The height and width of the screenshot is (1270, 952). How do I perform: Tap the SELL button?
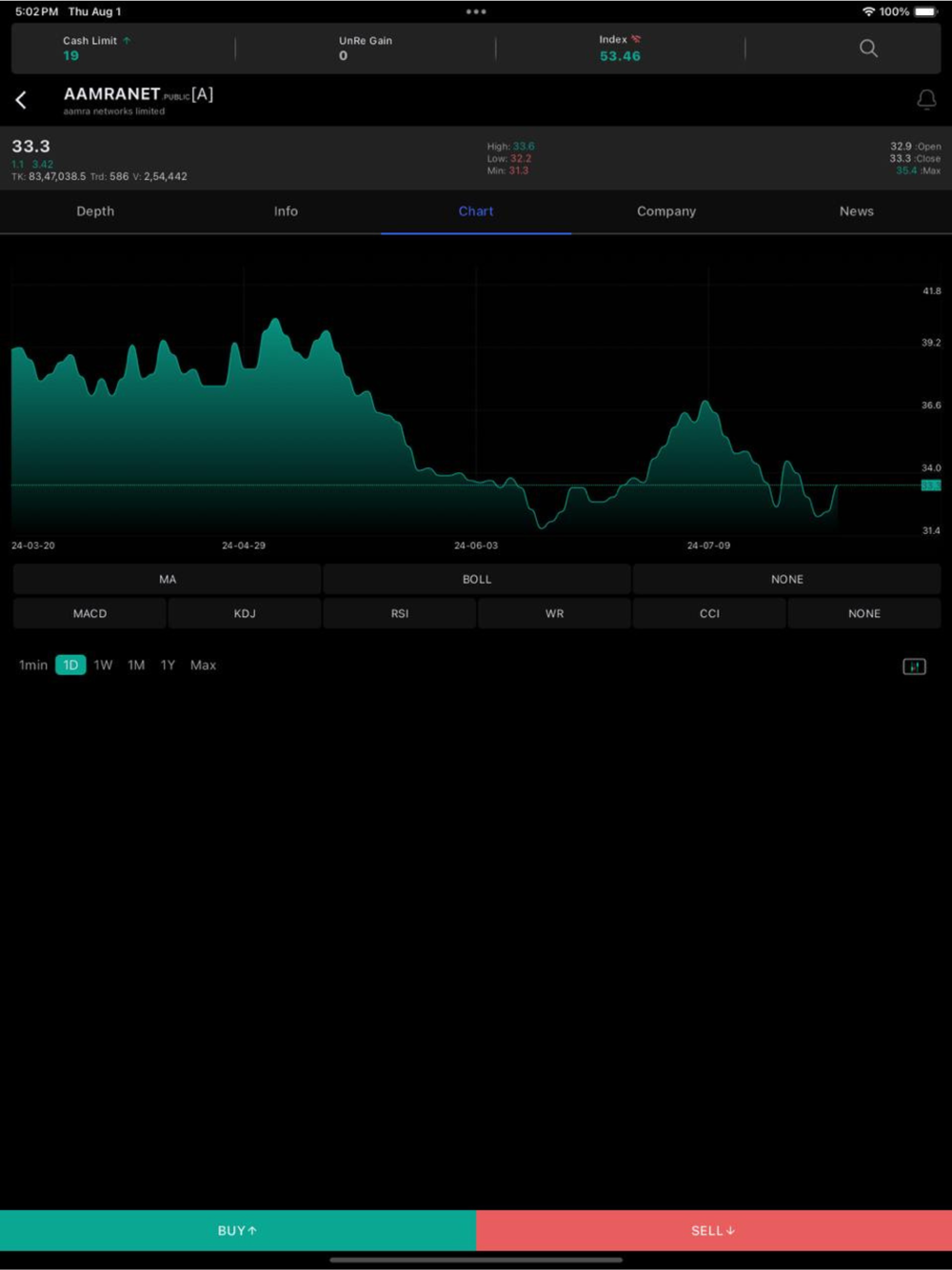[714, 1230]
